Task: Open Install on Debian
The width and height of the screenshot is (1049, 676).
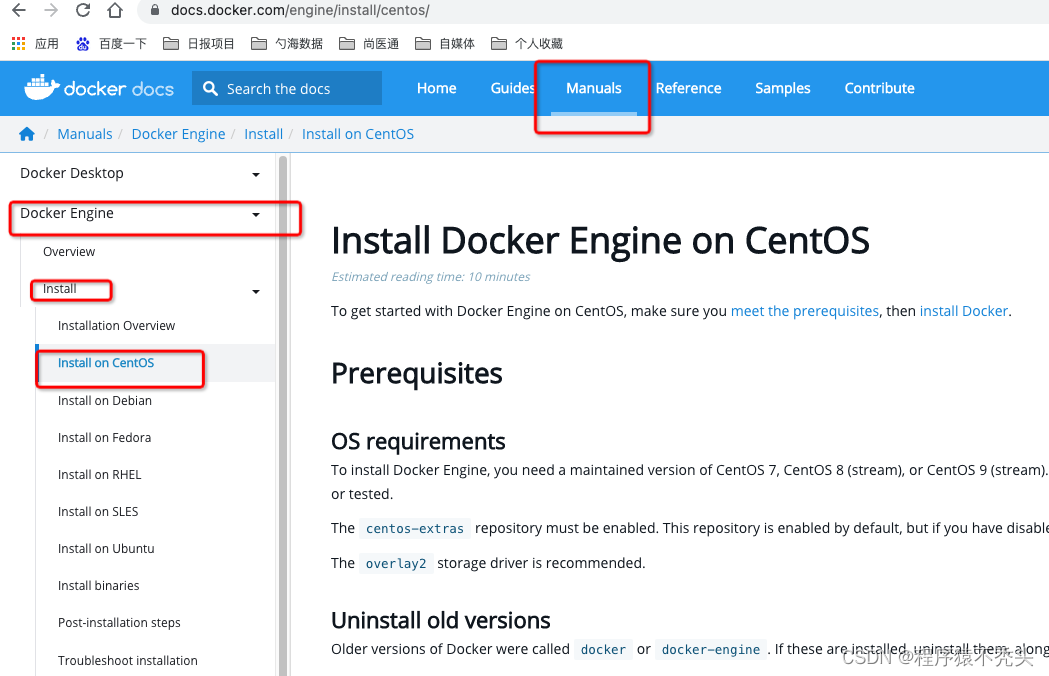Action: pyautogui.click(x=105, y=401)
